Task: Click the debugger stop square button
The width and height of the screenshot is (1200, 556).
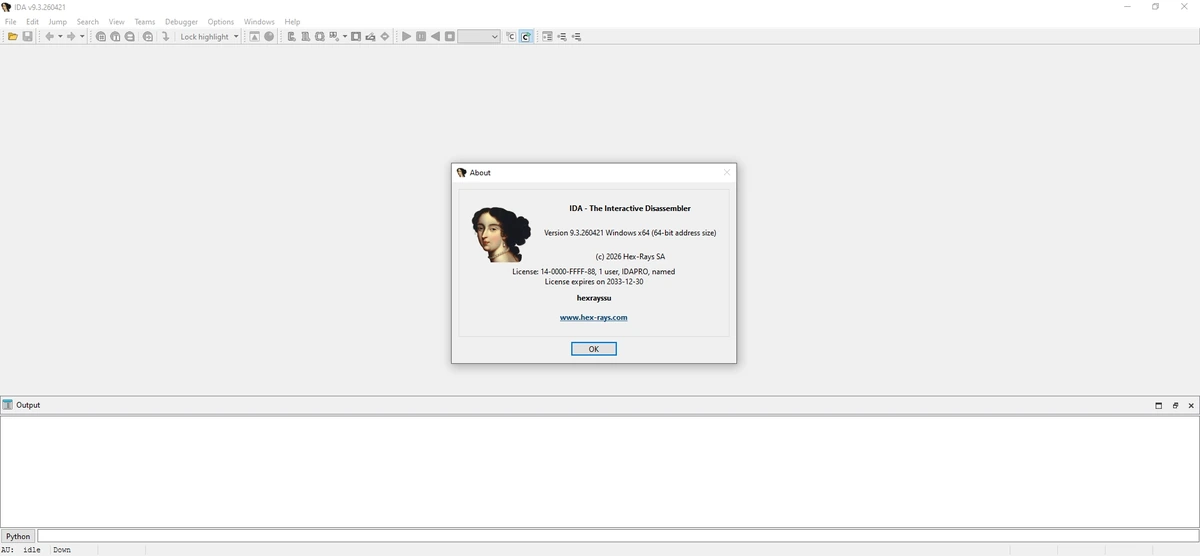Action: click(x=450, y=37)
